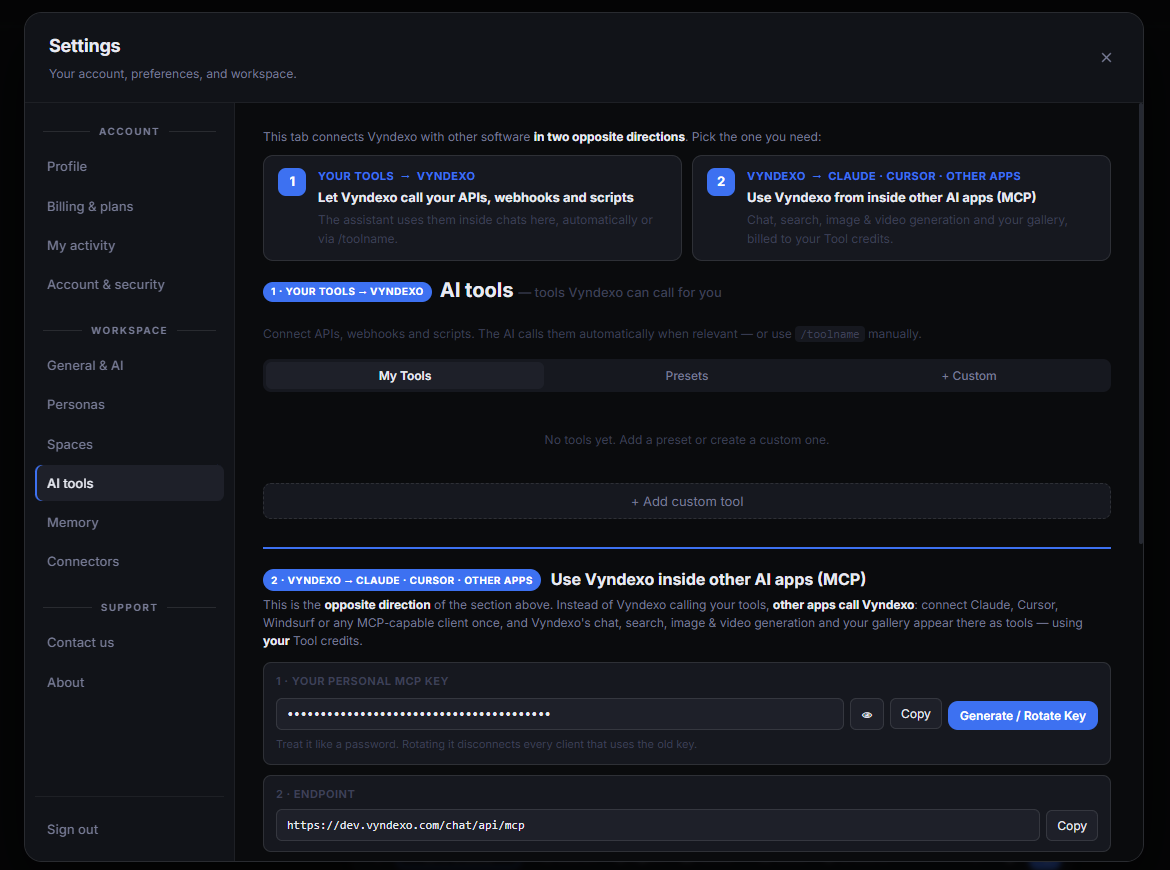Open Memory settings
The height and width of the screenshot is (870, 1170).
[129, 522]
